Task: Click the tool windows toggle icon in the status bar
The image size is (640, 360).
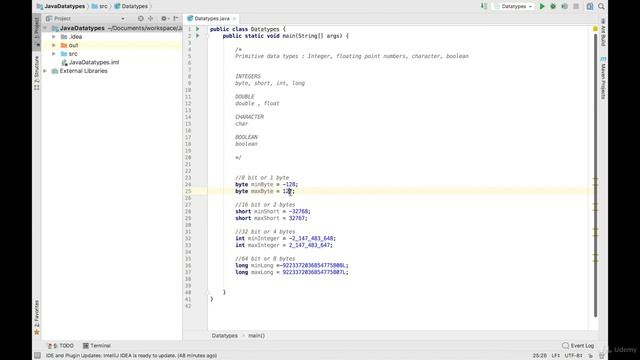Action: point(37,356)
